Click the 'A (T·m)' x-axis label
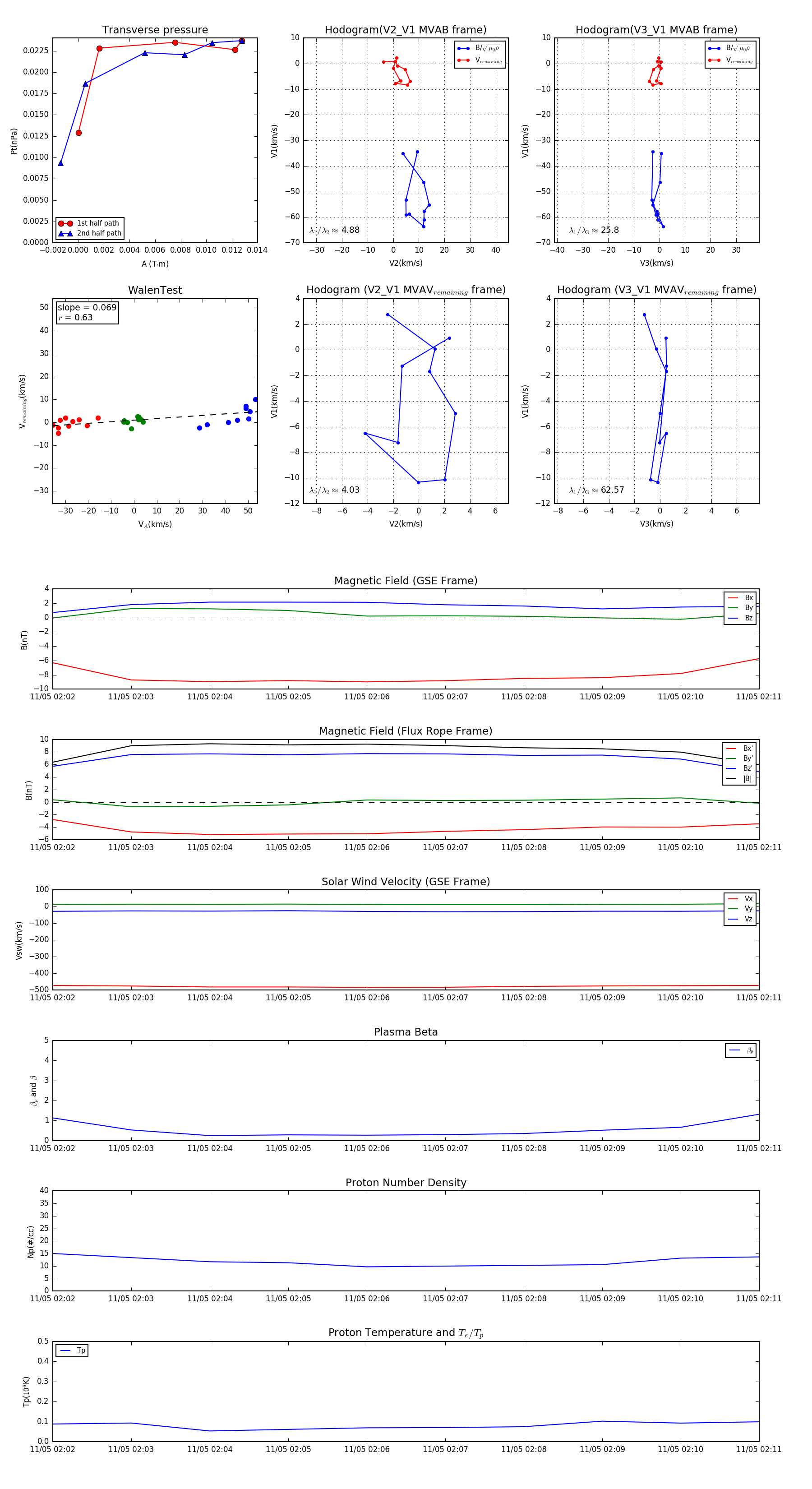812x1489 pixels. coord(155,264)
